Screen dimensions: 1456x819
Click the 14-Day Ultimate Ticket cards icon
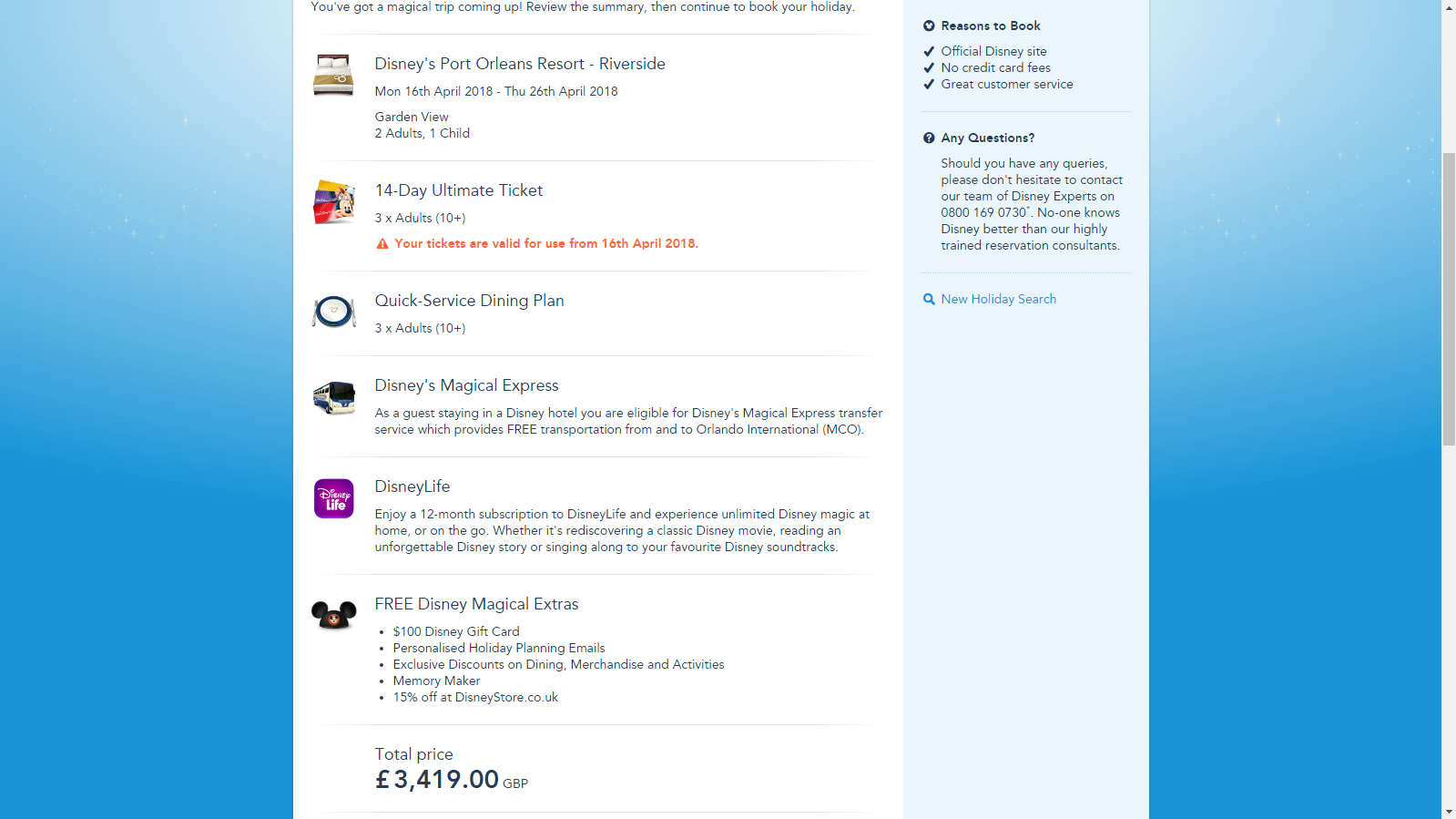click(x=334, y=201)
